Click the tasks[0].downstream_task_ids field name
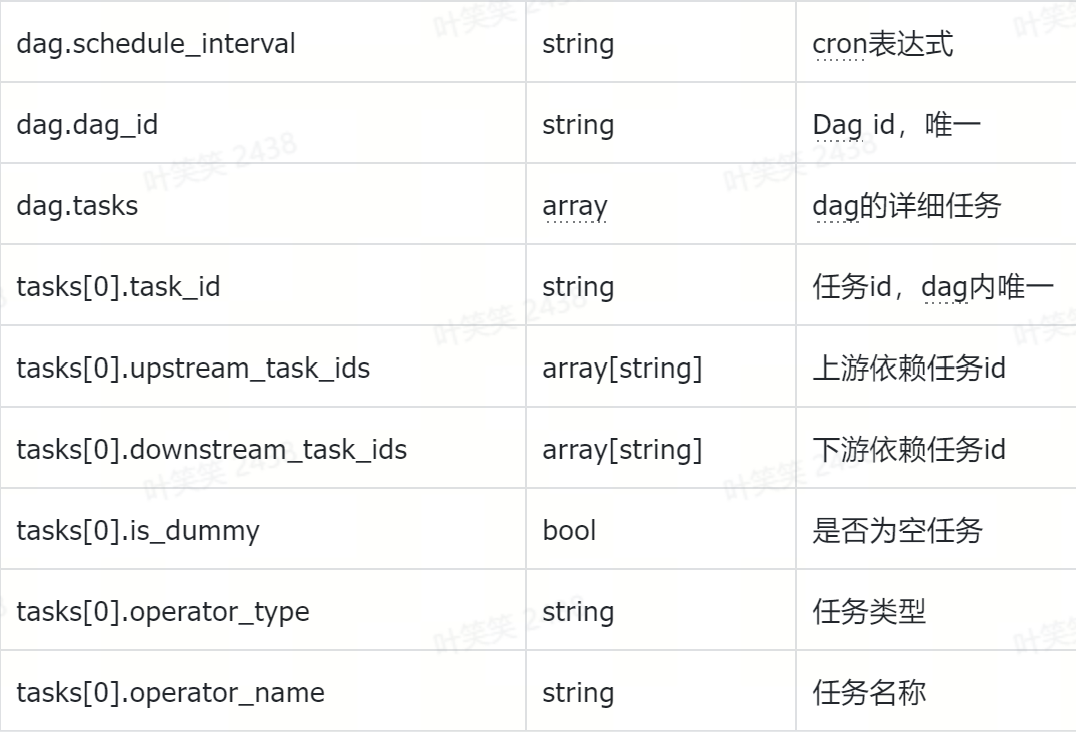Image resolution: width=1076 pixels, height=732 pixels. tap(211, 450)
